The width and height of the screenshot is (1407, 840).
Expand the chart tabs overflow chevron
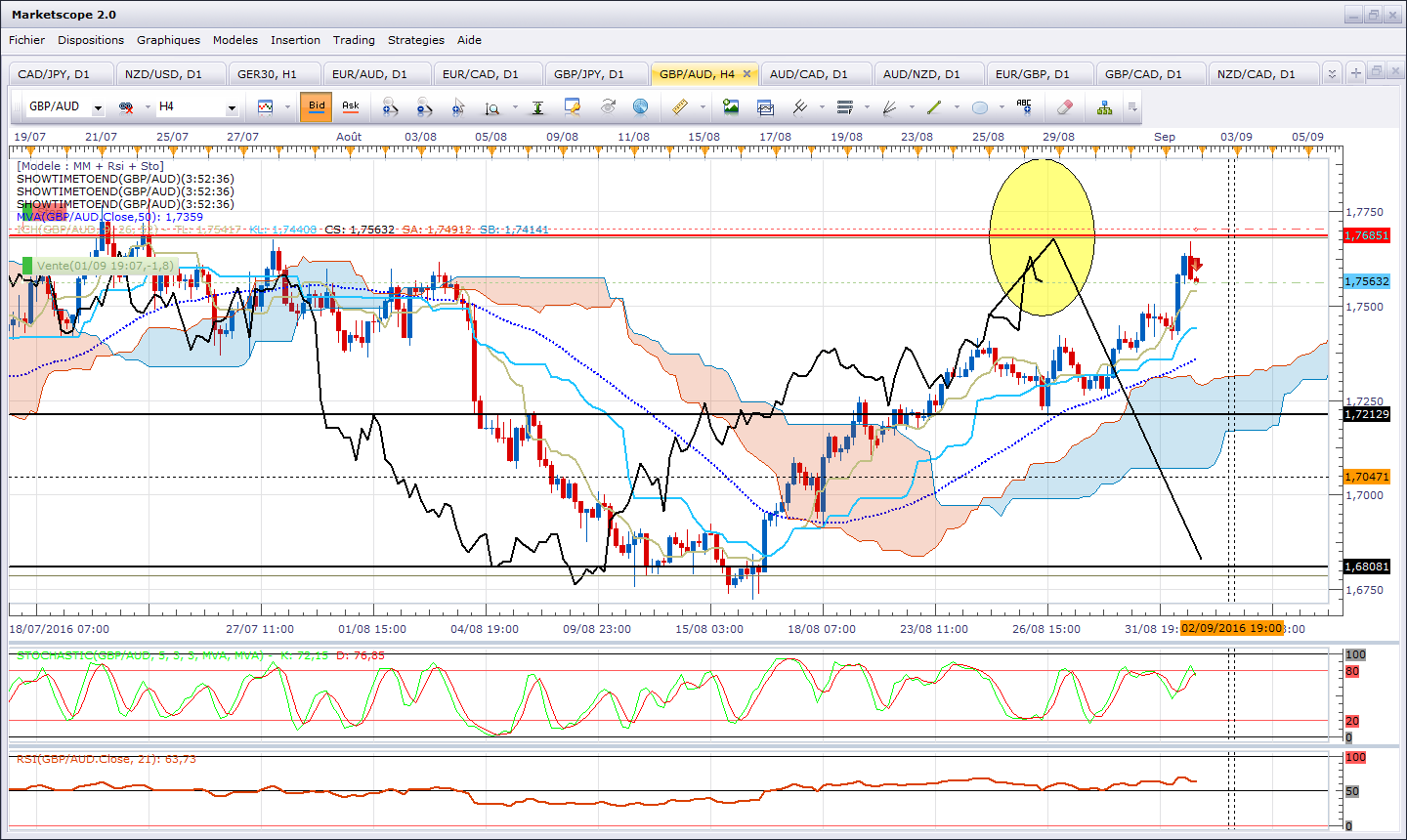[1332, 73]
